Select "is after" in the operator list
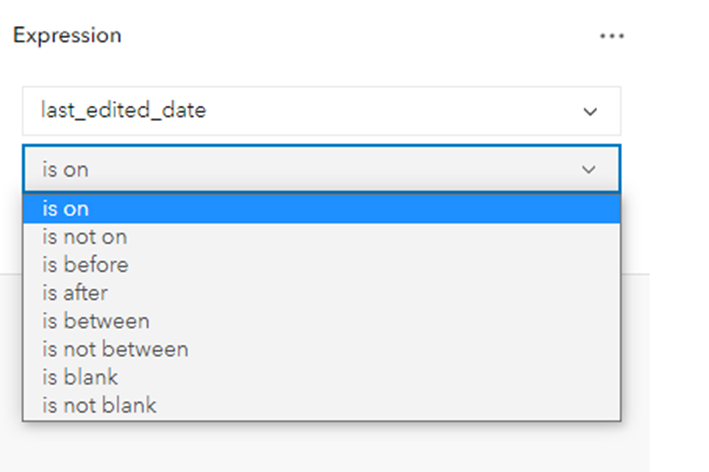Image resolution: width=709 pixels, height=472 pixels. tap(75, 293)
